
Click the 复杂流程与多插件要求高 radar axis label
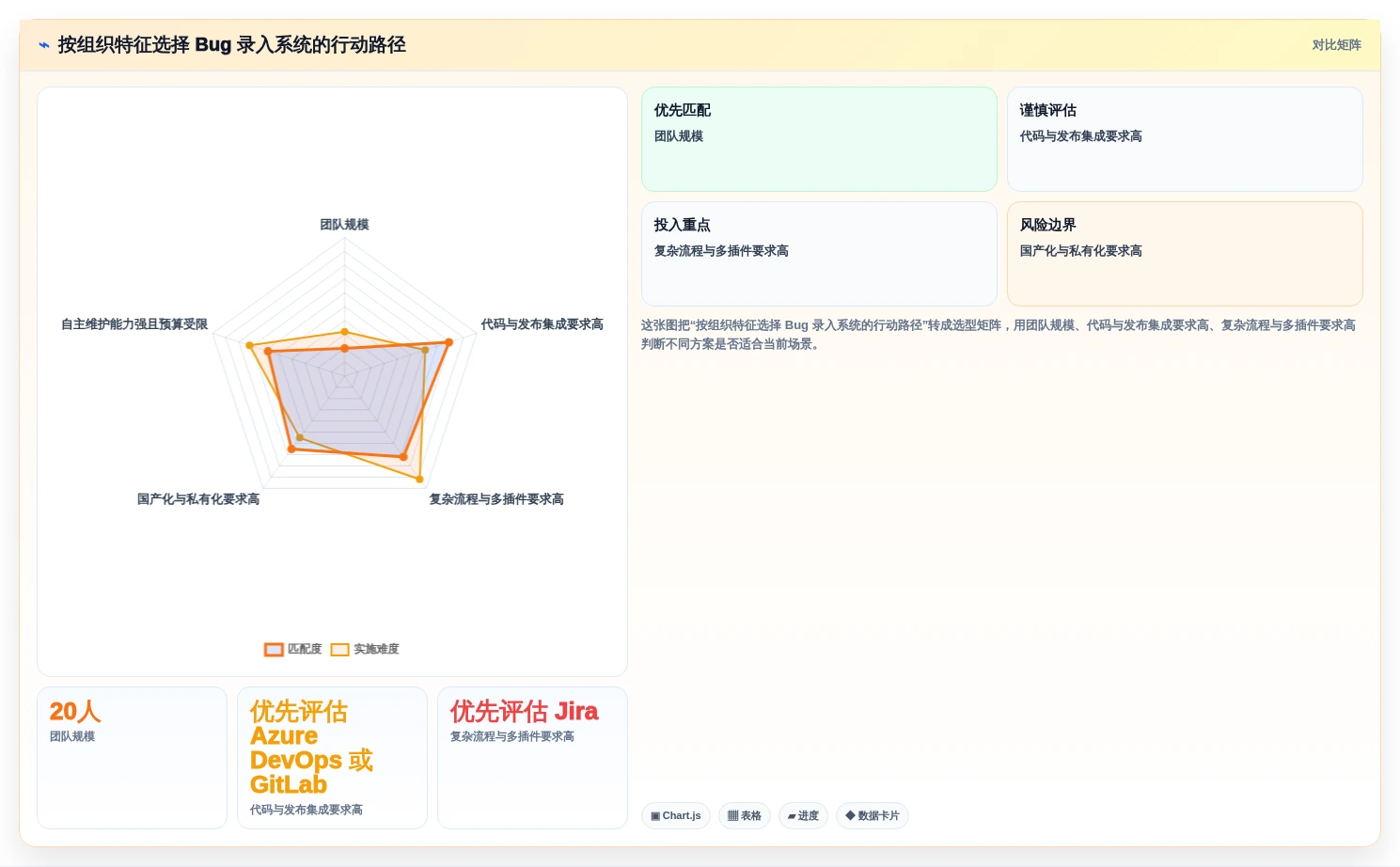pos(496,499)
